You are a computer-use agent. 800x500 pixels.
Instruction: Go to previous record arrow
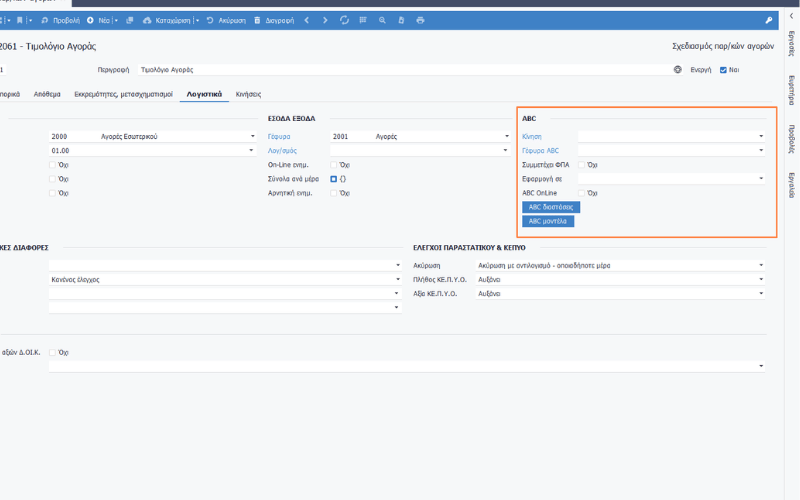[x=307, y=20]
